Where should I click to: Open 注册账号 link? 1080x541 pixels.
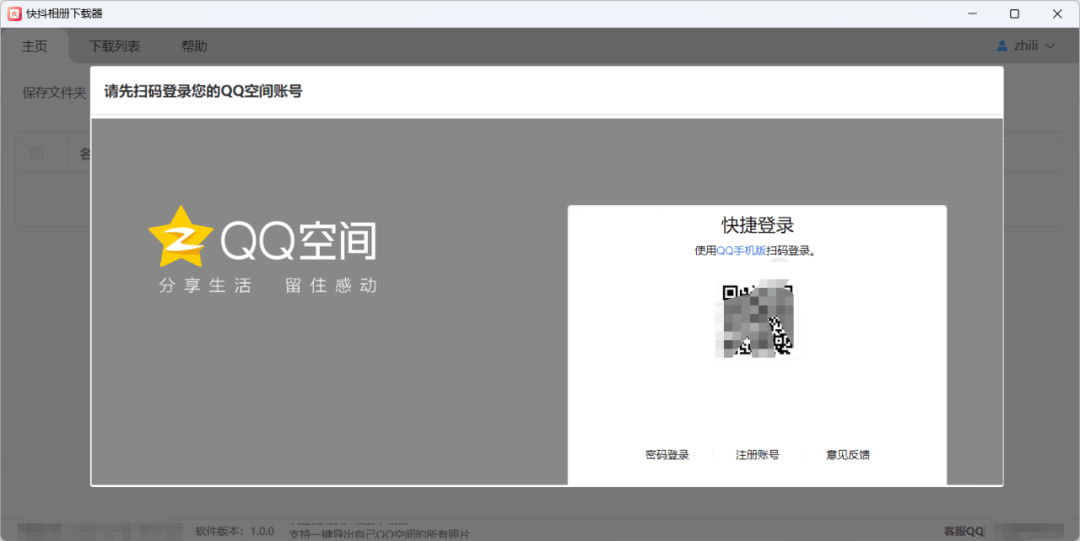click(x=757, y=455)
